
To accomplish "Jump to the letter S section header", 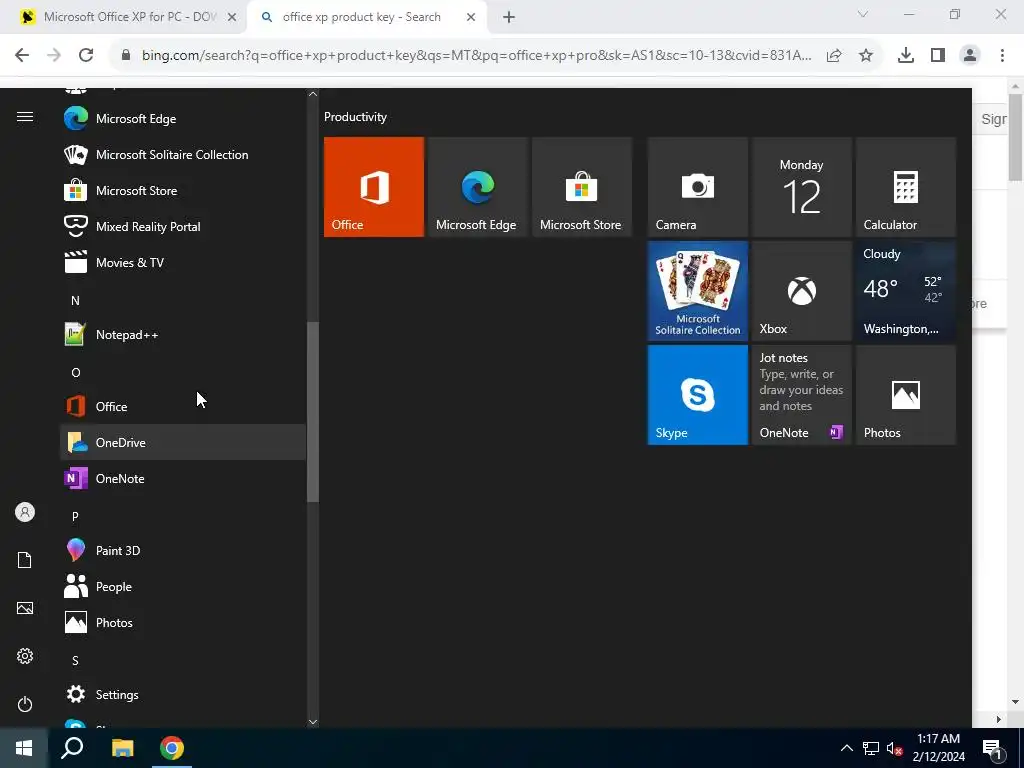I will (x=75, y=660).
